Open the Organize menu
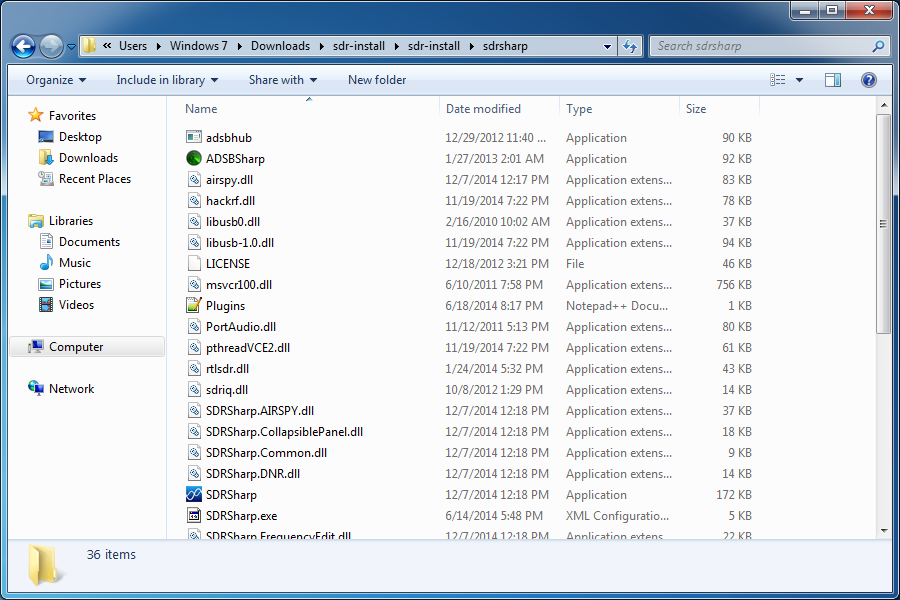900x600 pixels. click(x=56, y=80)
